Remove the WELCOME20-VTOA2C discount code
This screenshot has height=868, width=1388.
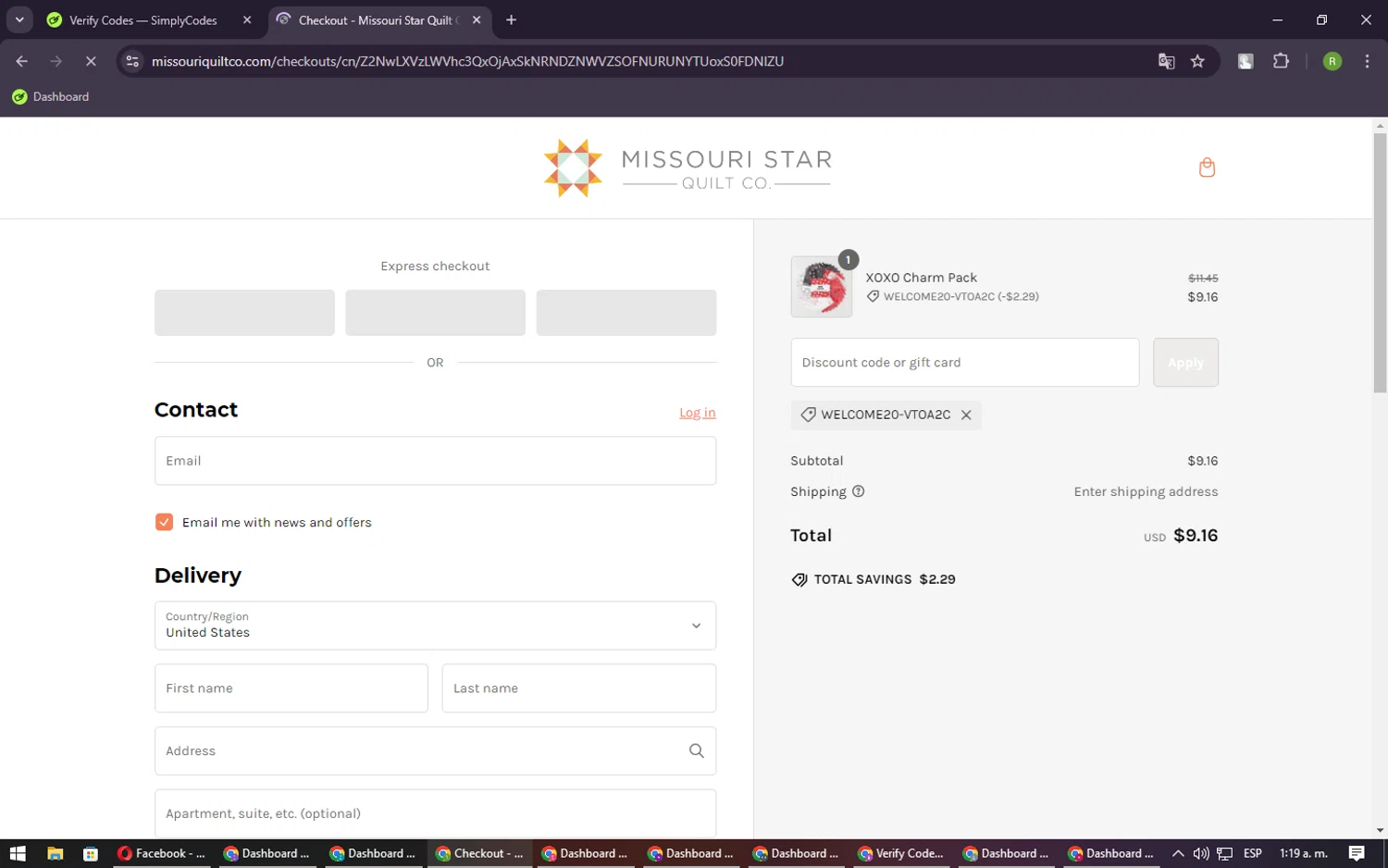click(966, 415)
